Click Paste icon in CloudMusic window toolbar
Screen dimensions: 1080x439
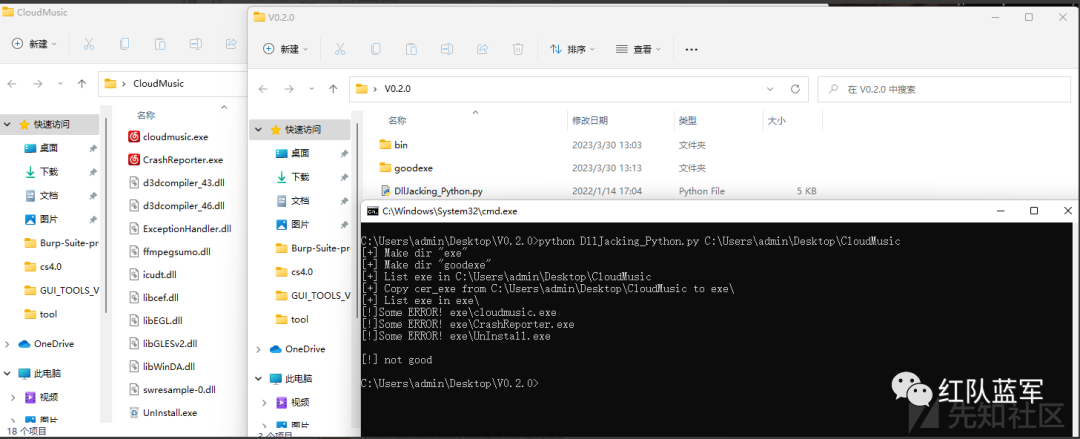click(x=160, y=44)
